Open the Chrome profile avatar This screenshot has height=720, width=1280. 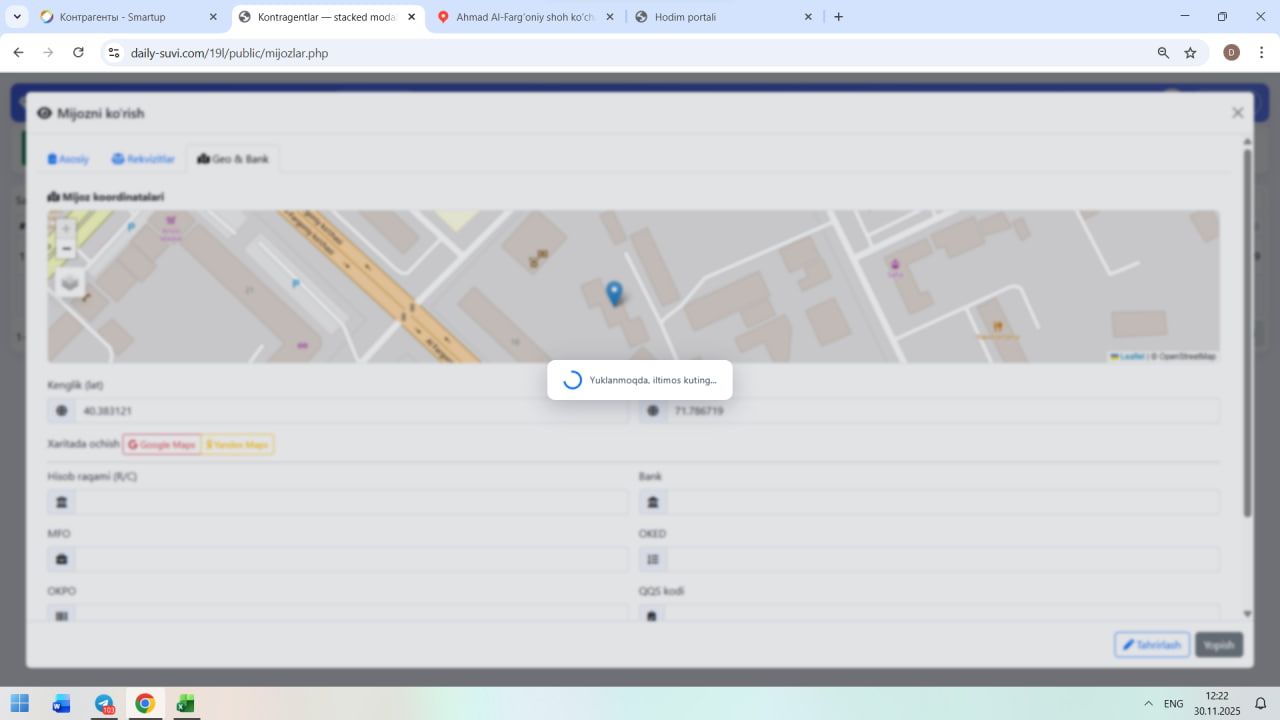tap(1231, 53)
